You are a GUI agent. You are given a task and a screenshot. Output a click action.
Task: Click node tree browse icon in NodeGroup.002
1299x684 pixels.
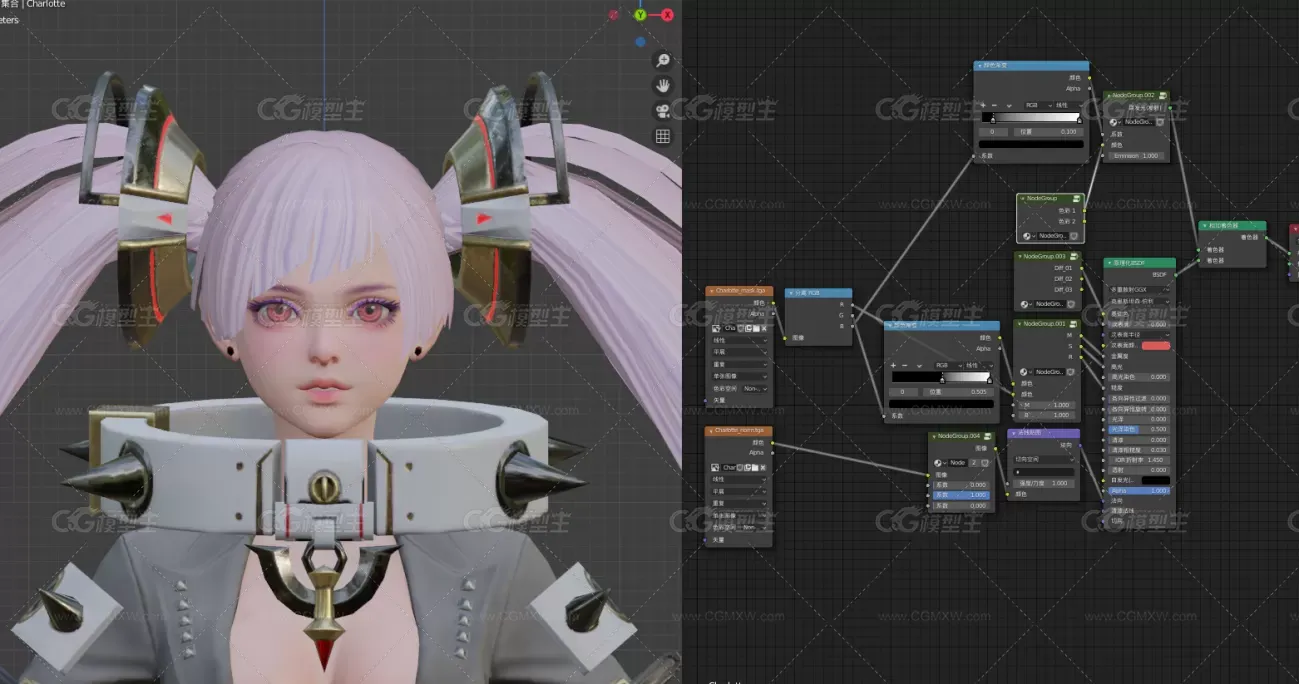pyautogui.click(x=1115, y=122)
